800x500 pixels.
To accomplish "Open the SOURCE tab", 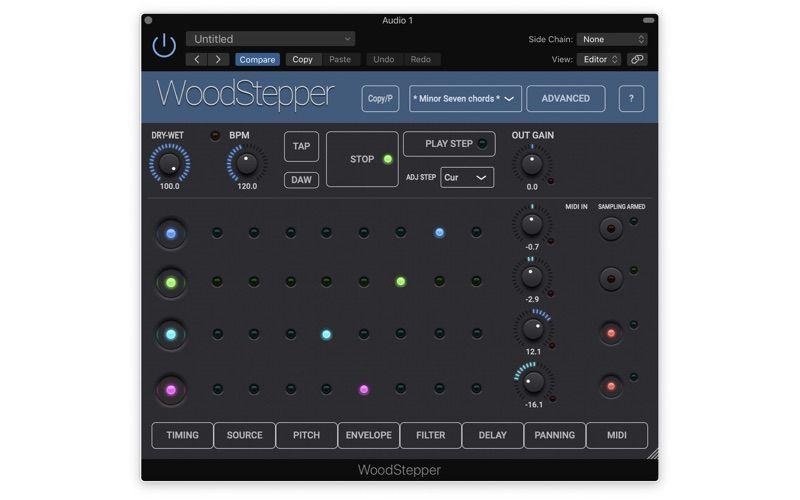I will tap(244, 435).
